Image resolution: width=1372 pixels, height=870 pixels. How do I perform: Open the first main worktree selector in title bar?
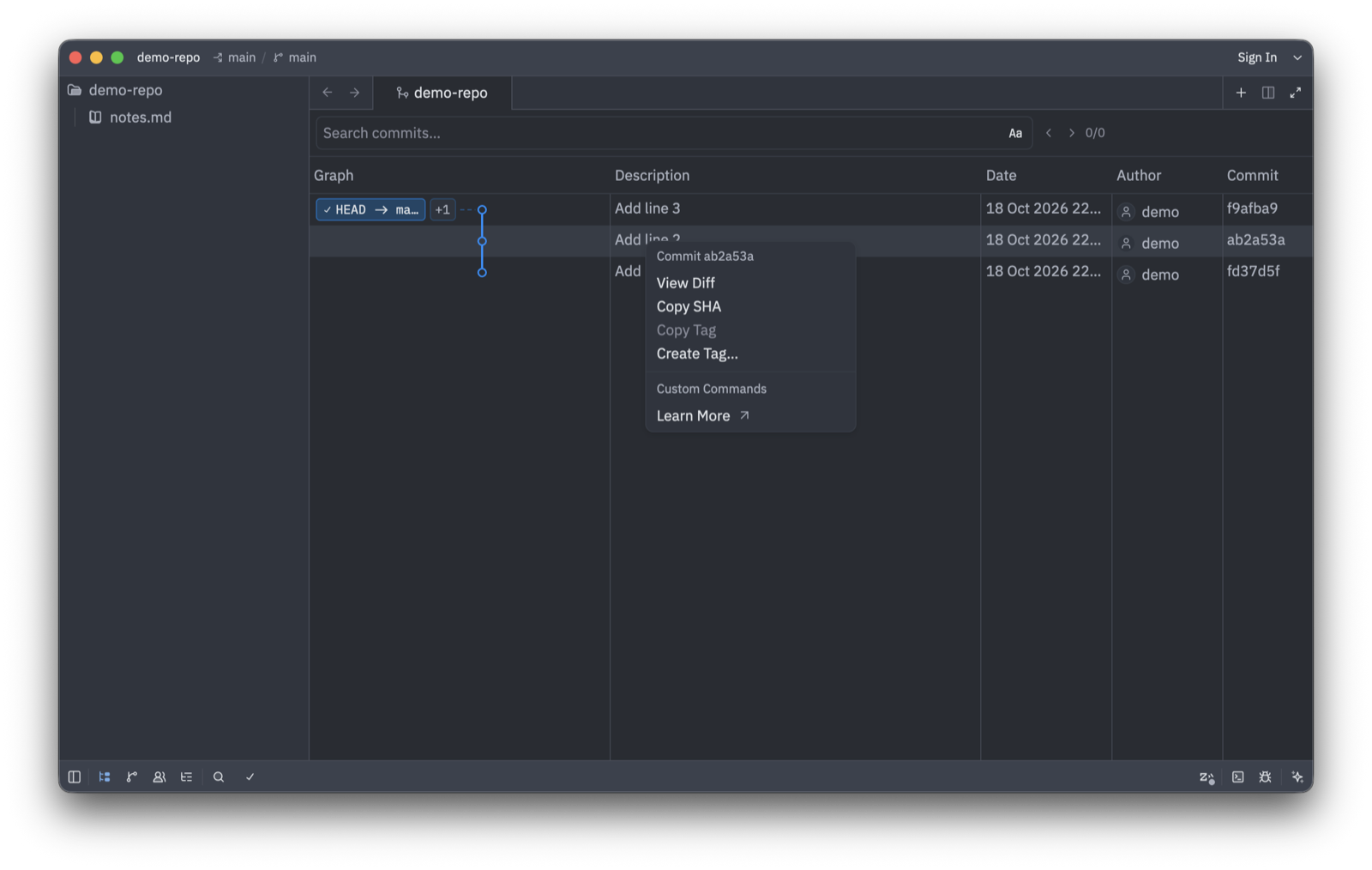point(234,57)
